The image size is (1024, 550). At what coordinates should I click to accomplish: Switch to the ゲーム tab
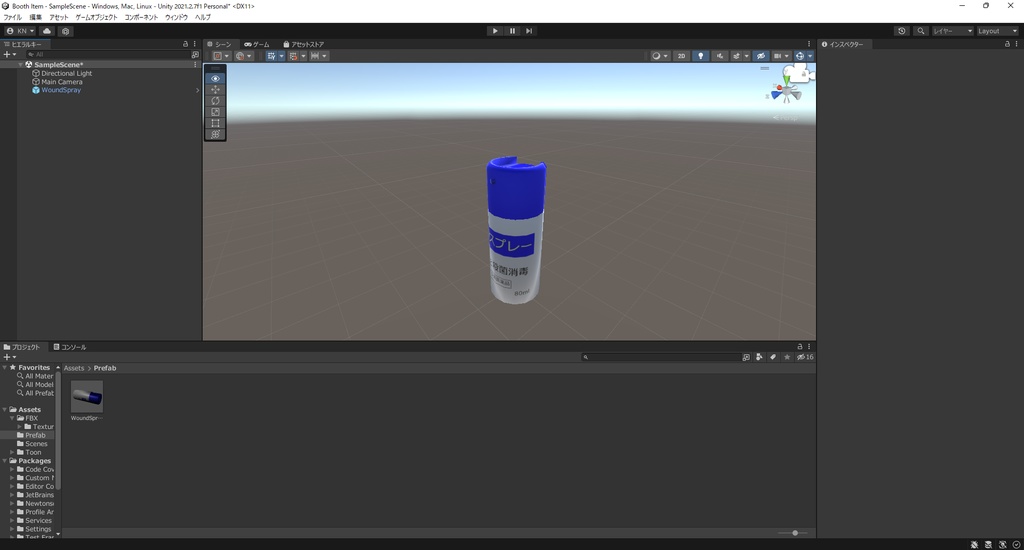click(257, 44)
